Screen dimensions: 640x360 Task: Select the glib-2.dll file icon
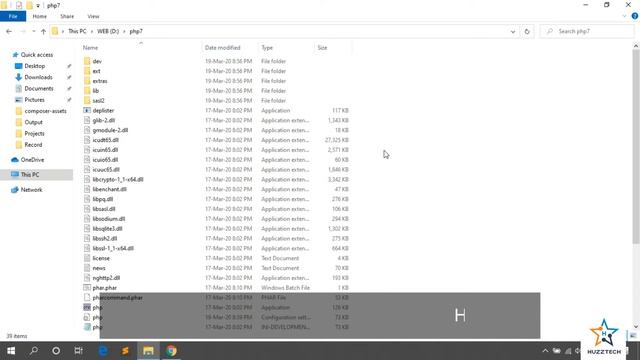coord(87,120)
